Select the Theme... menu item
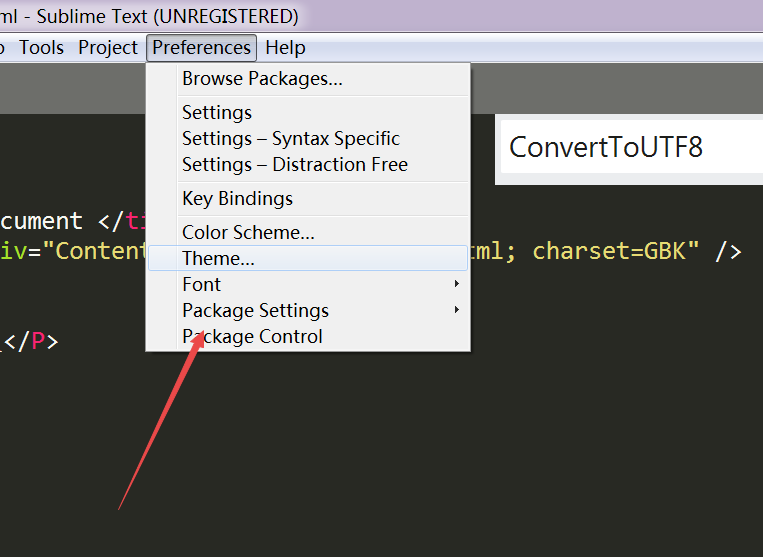This screenshot has width=763, height=557. point(308,258)
